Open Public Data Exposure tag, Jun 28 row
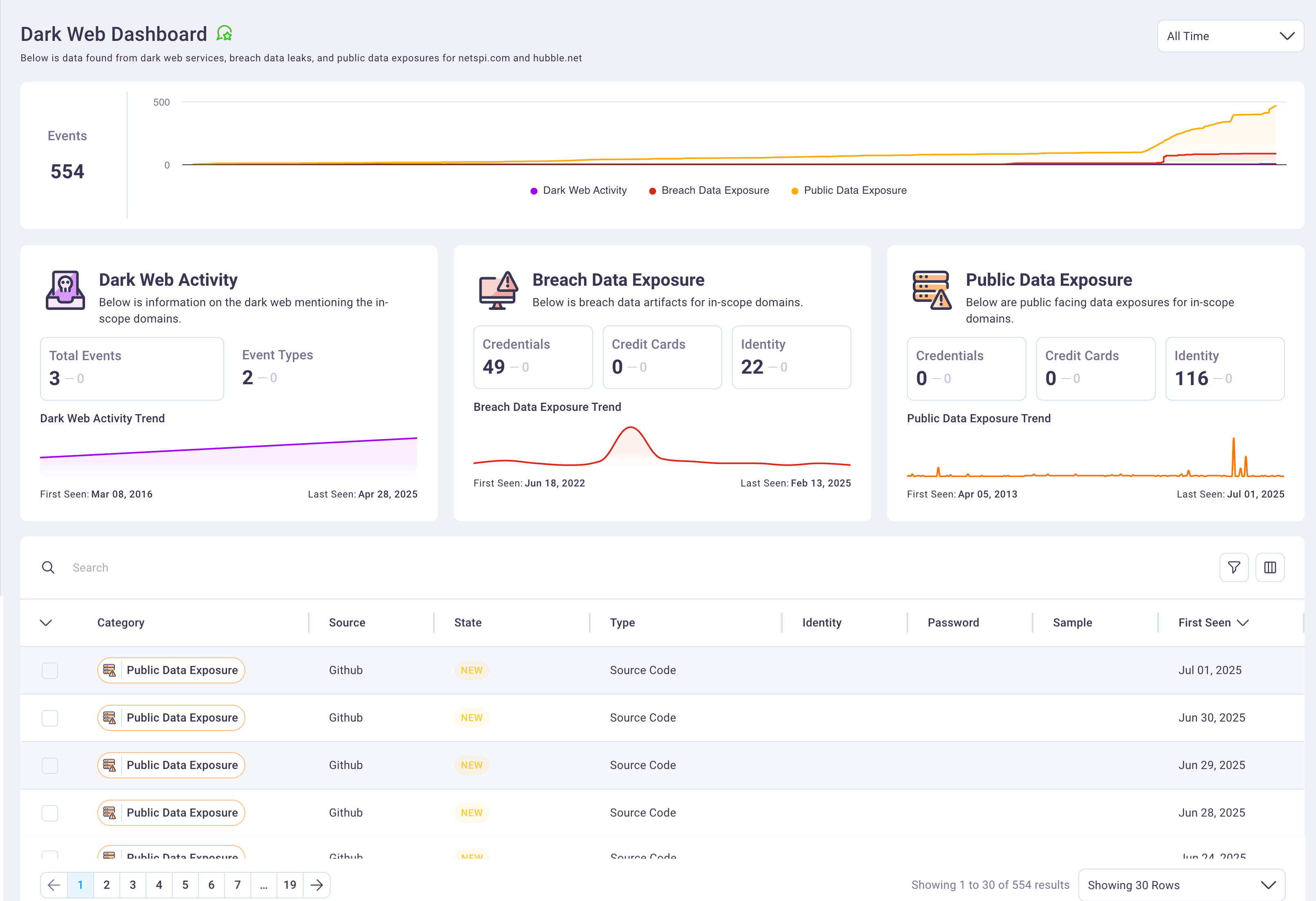Image resolution: width=1316 pixels, height=901 pixels. click(x=171, y=813)
